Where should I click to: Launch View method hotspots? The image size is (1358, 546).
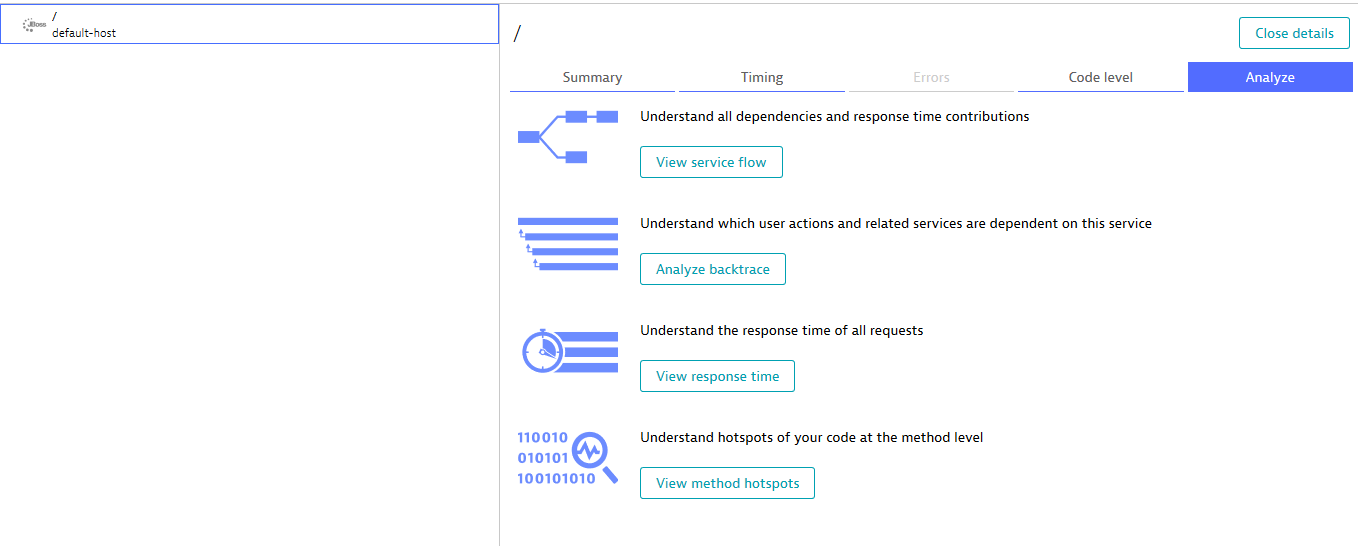click(727, 483)
